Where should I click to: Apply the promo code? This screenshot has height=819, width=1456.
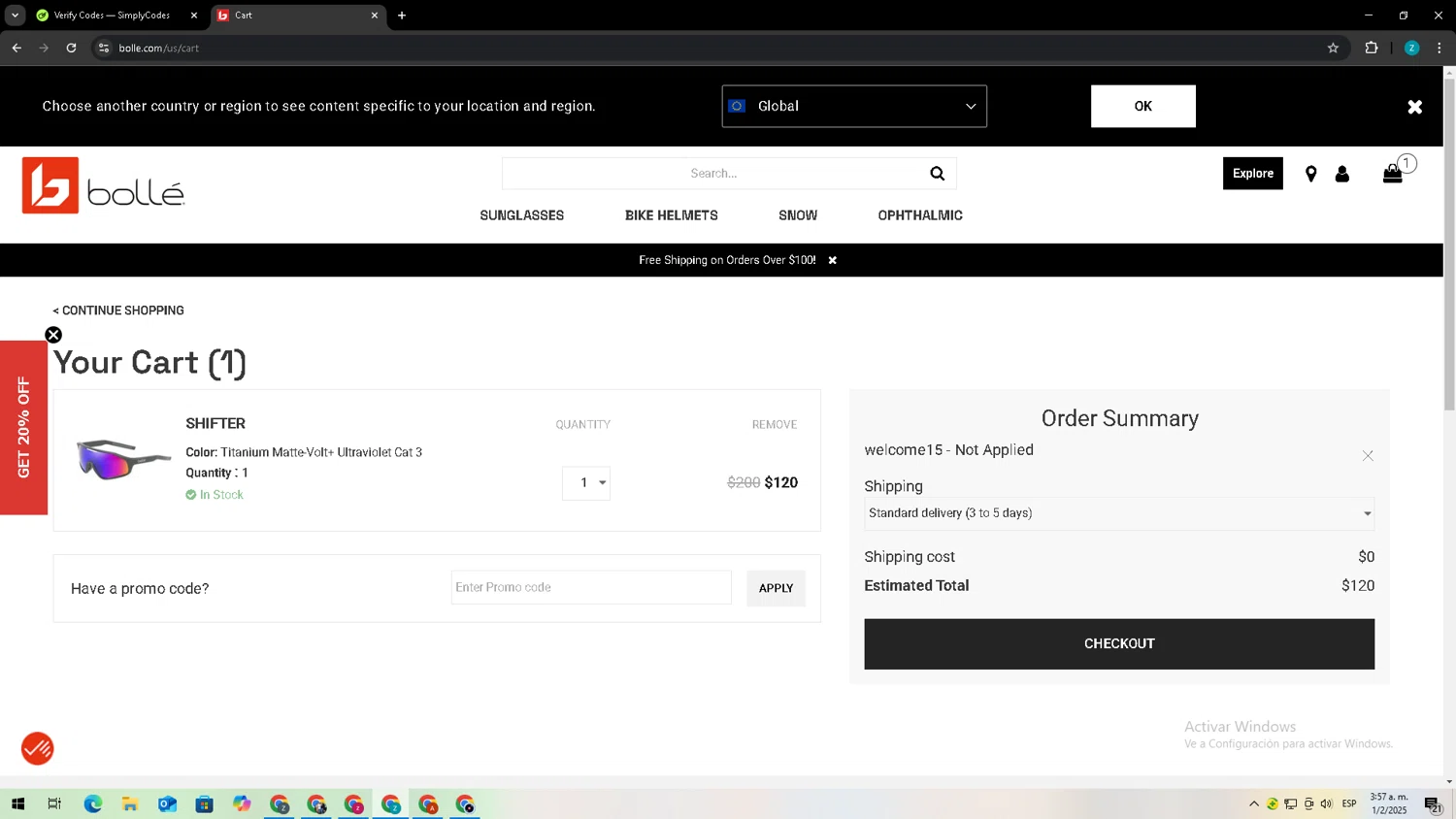point(776,588)
